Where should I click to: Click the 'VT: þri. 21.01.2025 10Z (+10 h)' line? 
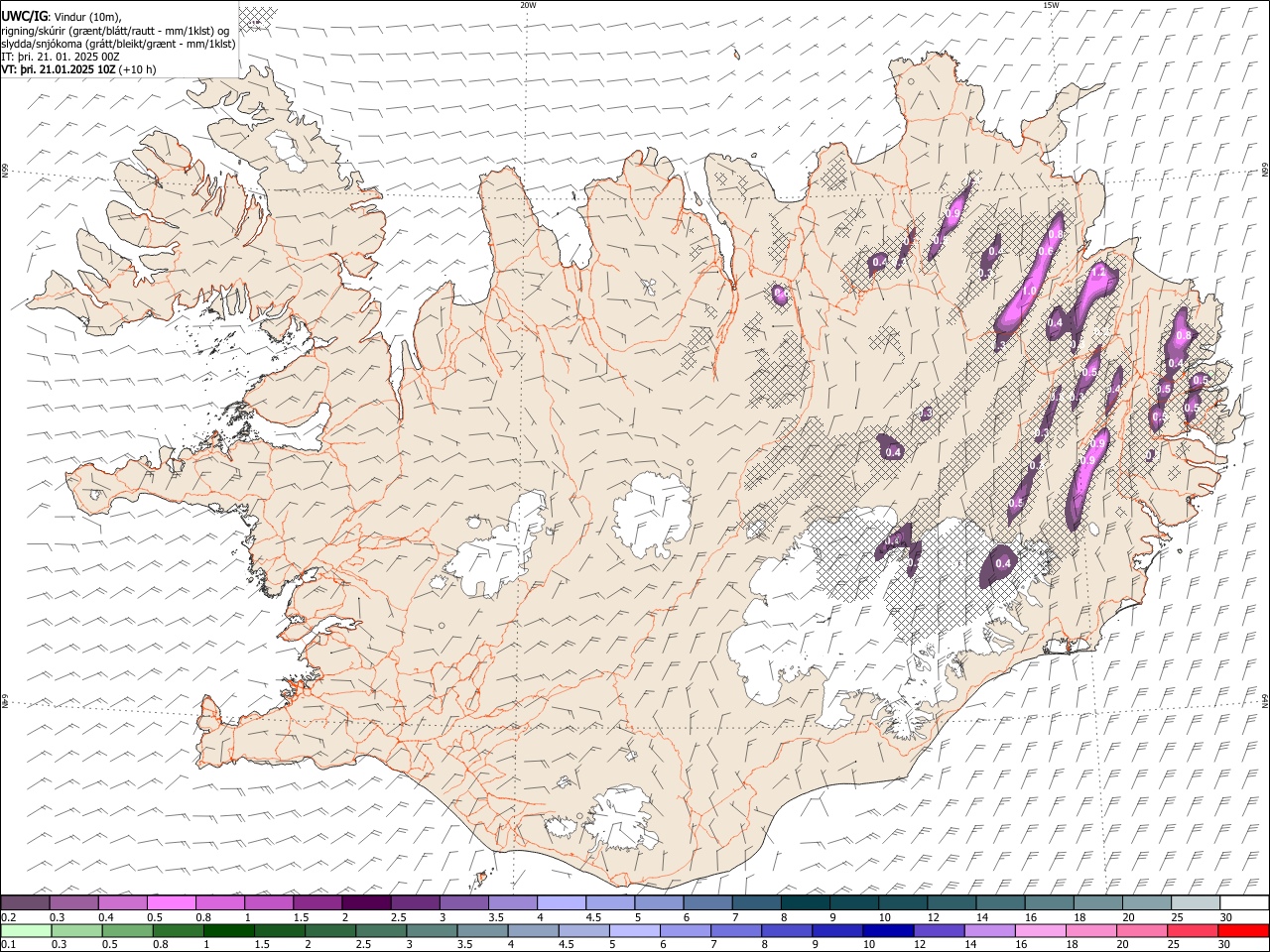pos(78,69)
